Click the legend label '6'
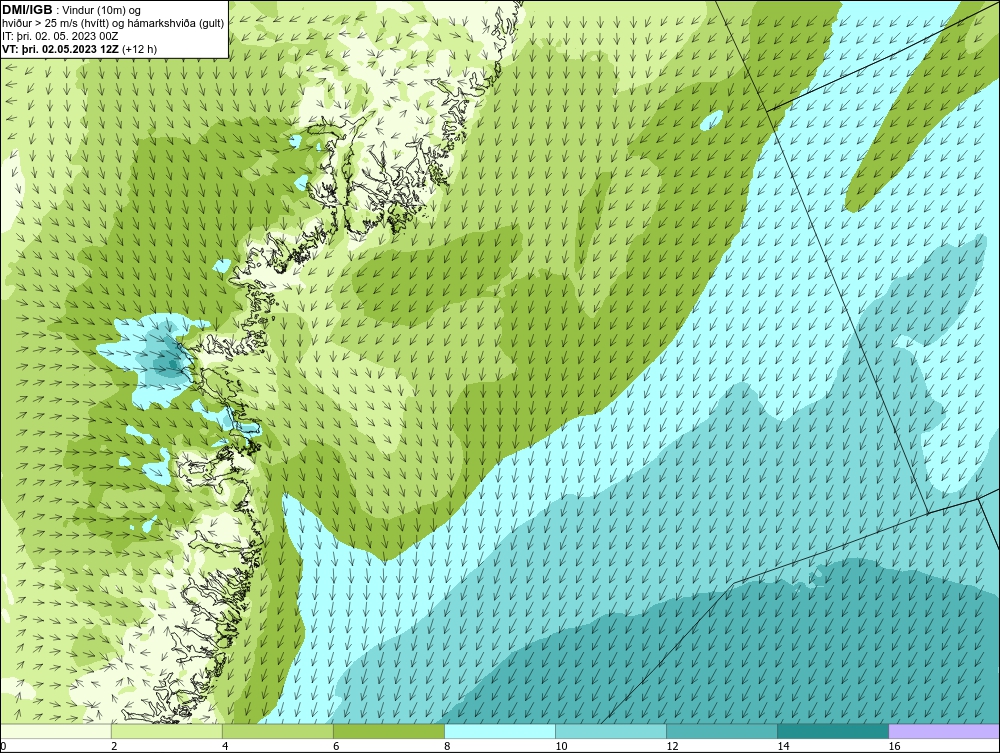The height and width of the screenshot is (753, 1000). 336,746
